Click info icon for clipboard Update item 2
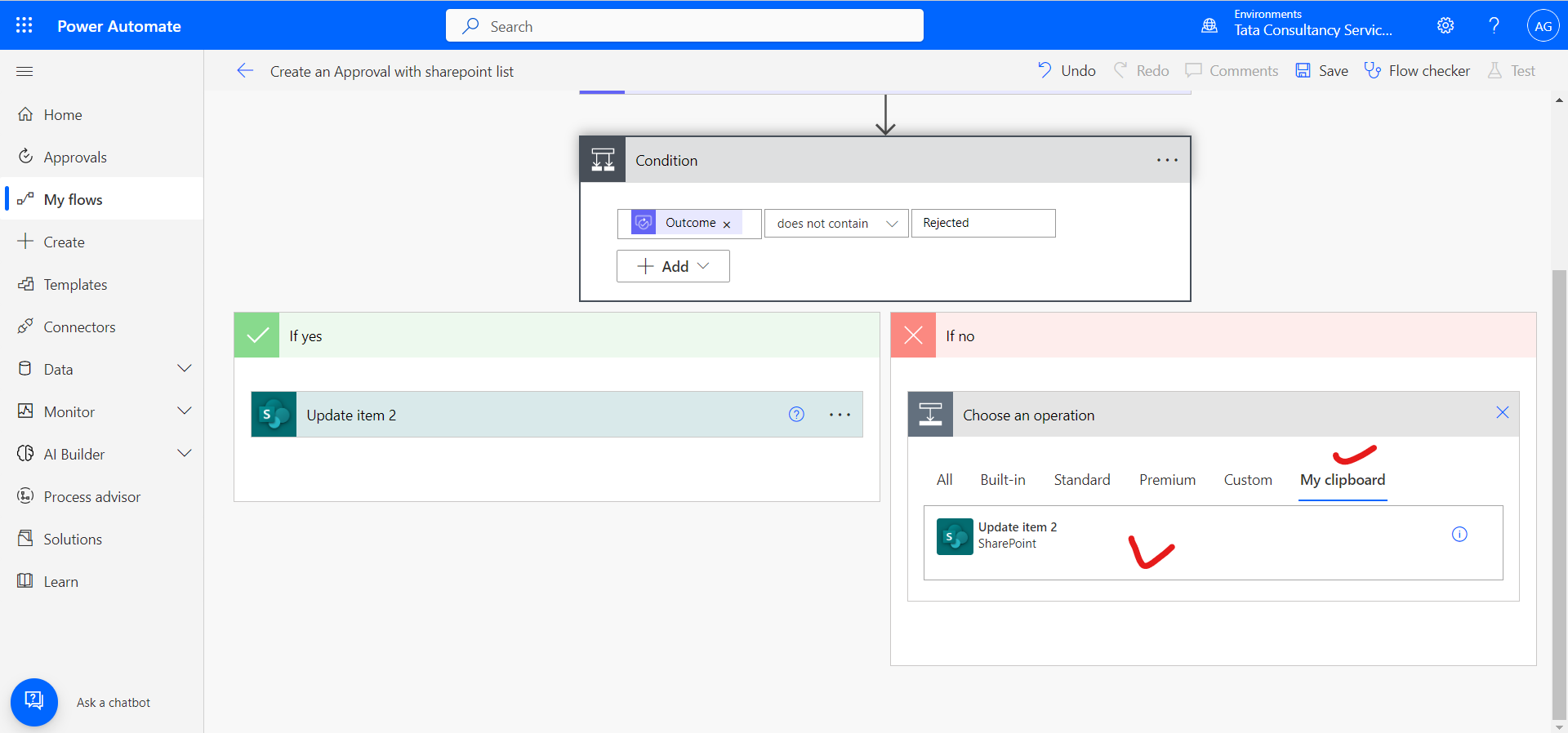The height and width of the screenshot is (733, 1568). click(1459, 535)
